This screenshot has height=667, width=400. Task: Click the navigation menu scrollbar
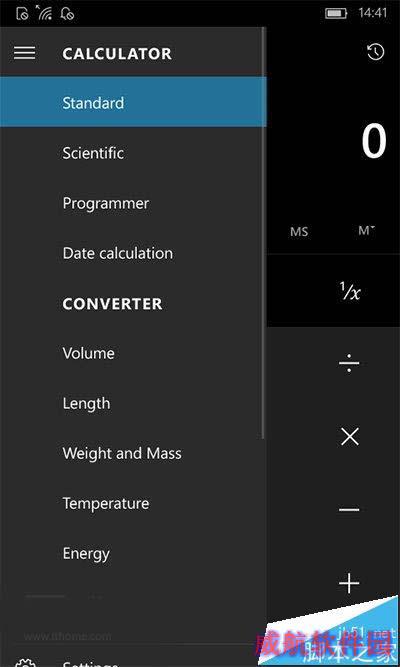[x=264, y=233]
